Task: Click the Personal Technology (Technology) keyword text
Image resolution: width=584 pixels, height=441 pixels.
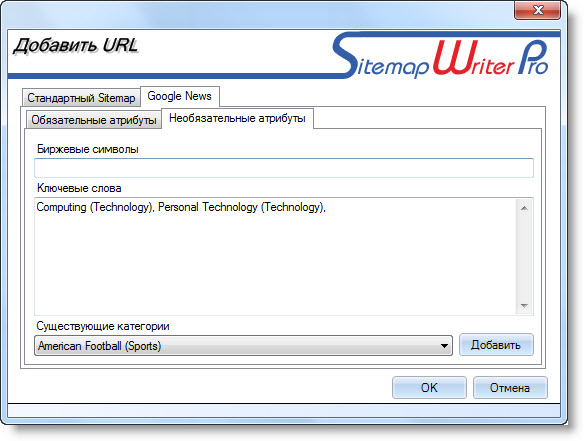Action: point(241,207)
